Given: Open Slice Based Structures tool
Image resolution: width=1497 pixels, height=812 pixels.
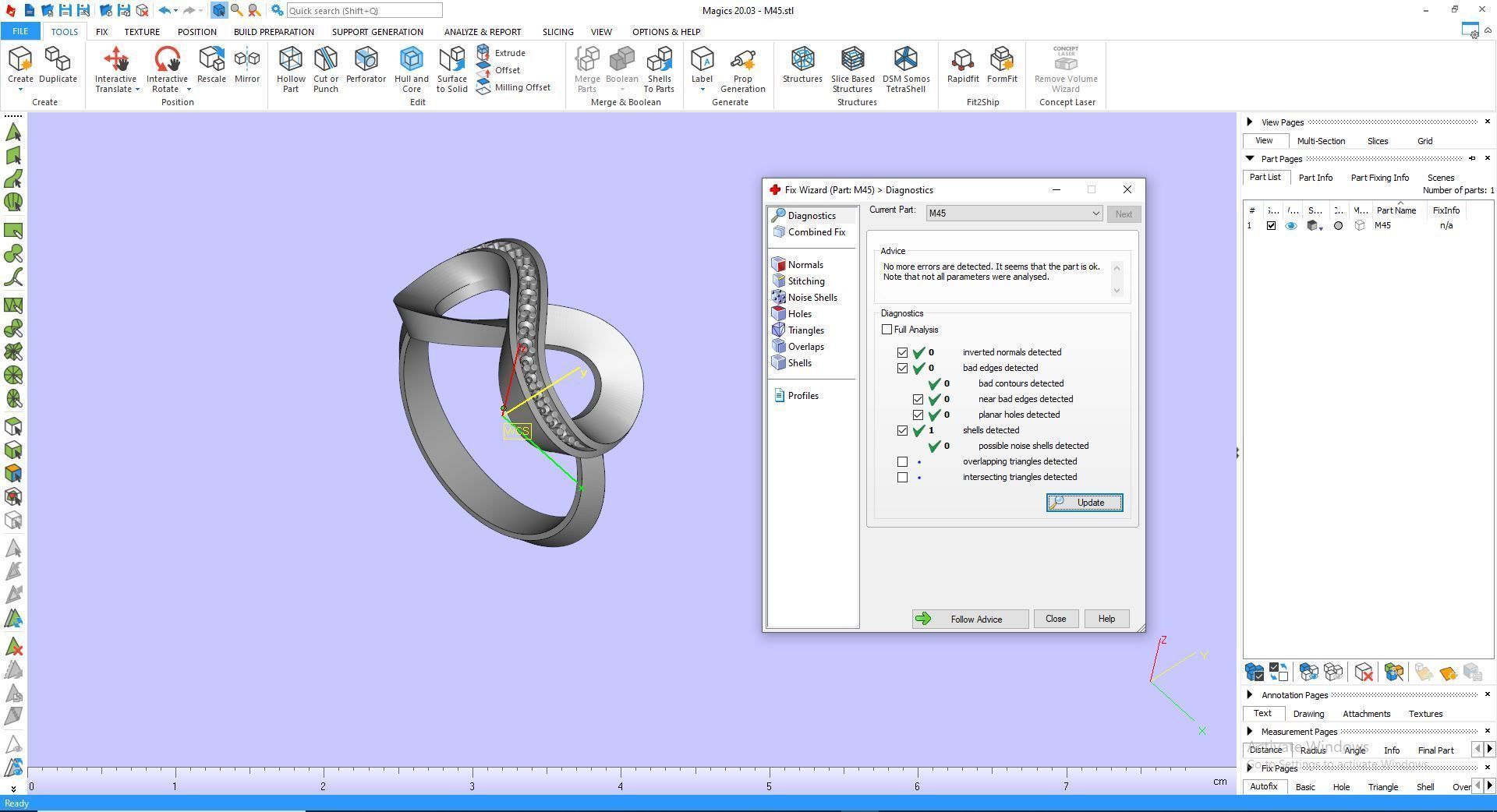Looking at the screenshot, I should (852, 69).
